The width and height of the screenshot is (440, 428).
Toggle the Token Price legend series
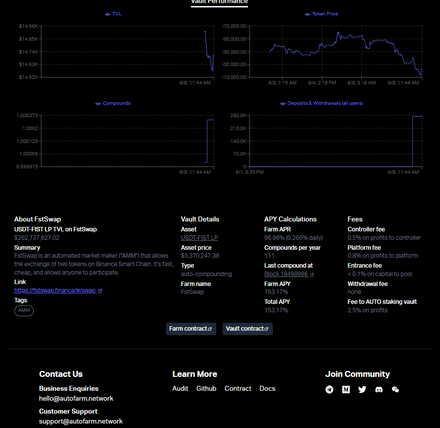pos(321,14)
